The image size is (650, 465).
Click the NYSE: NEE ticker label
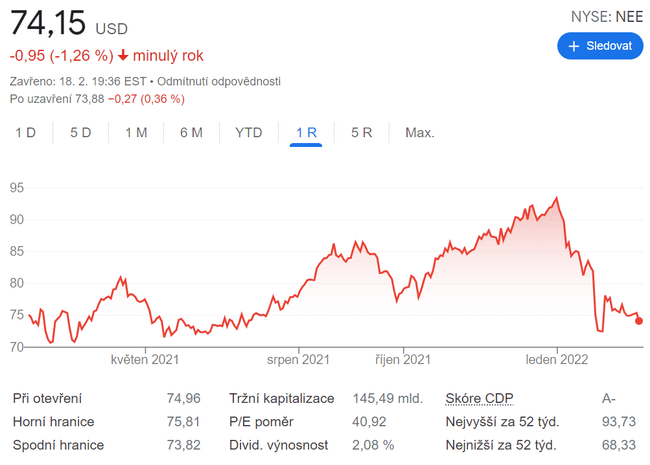point(607,16)
